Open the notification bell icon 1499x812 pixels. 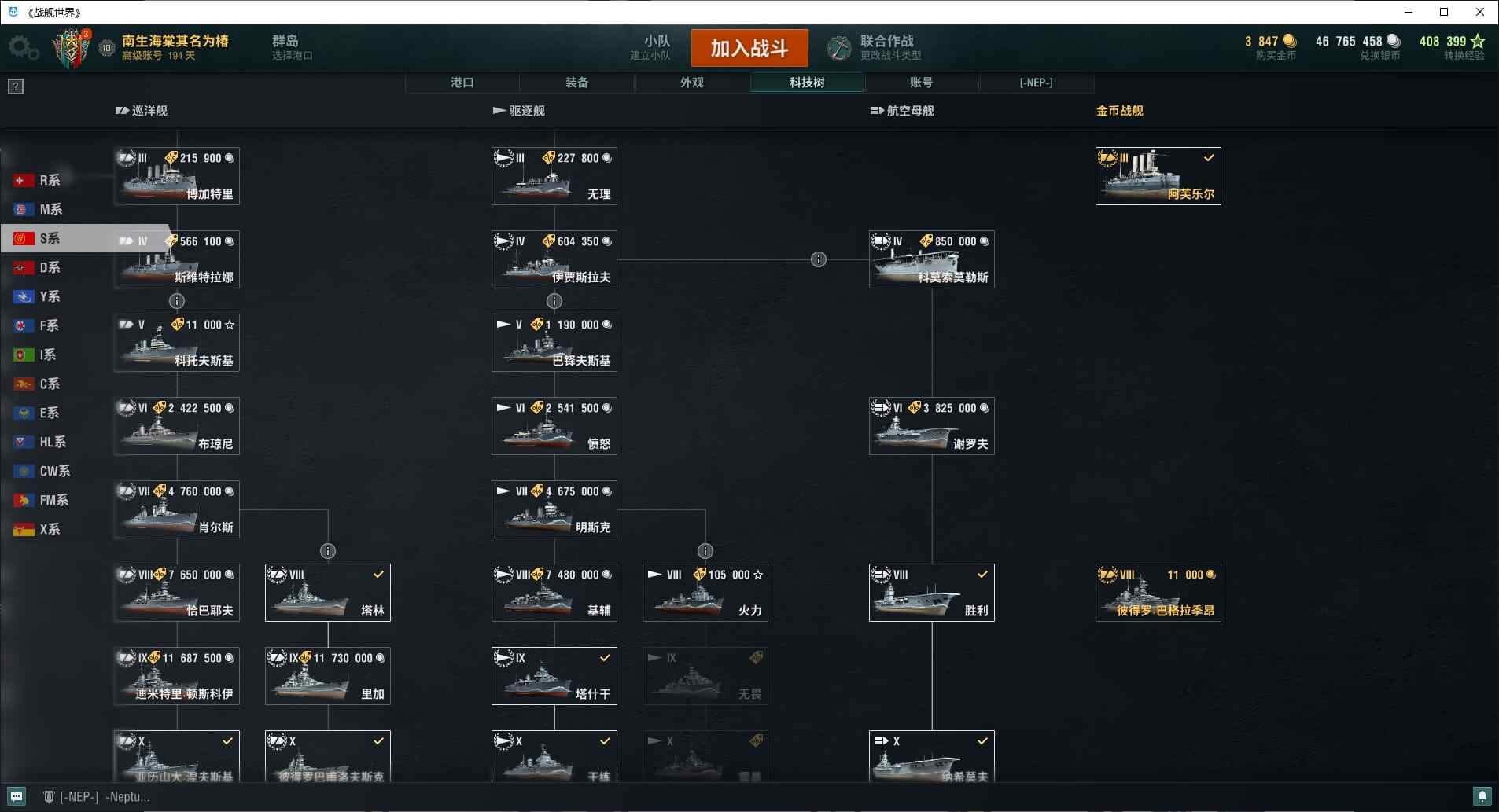1482,796
